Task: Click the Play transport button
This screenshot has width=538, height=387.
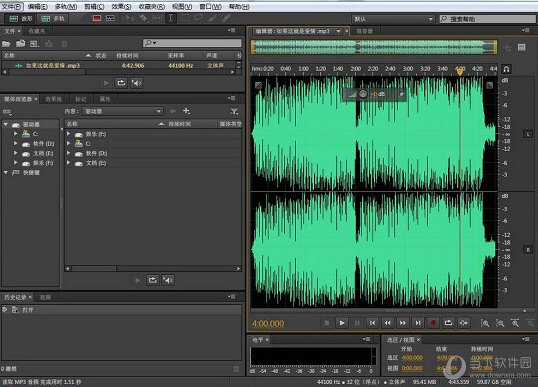Action: [x=342, y=323]
